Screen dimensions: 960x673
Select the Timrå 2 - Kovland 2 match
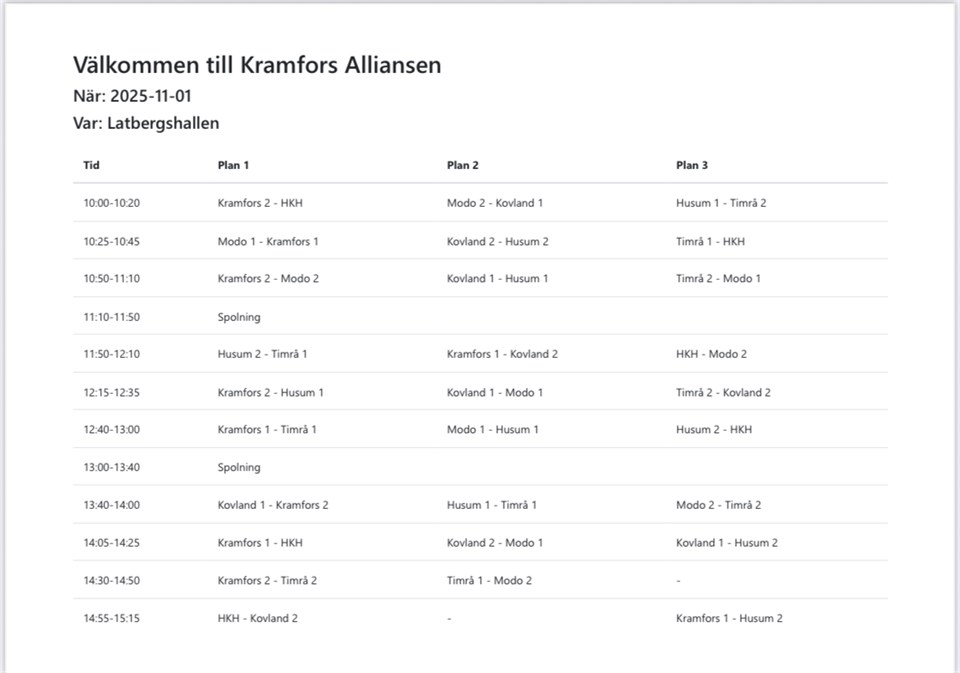pos(723,393)
